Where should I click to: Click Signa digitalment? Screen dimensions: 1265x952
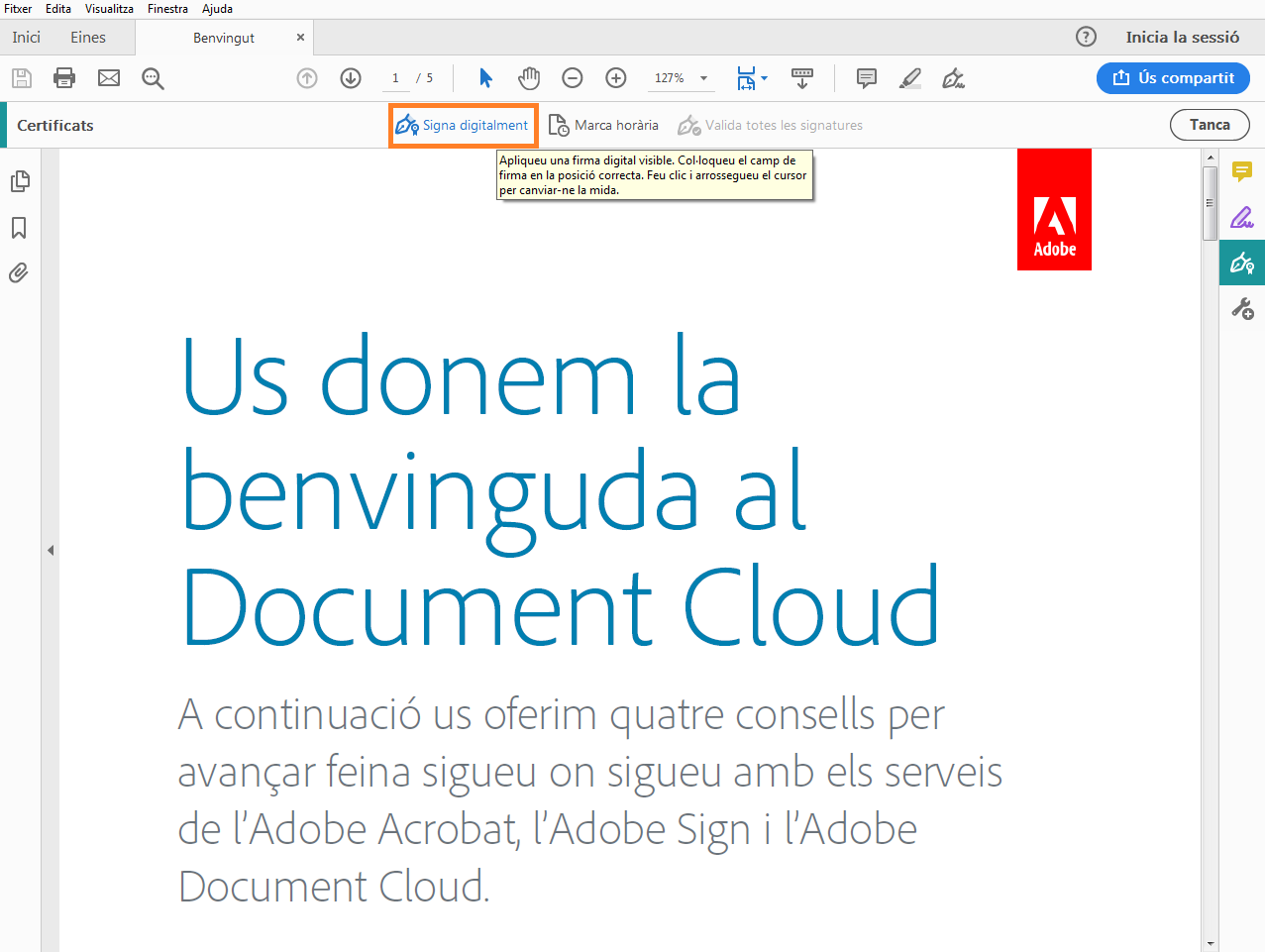pos(463,126)
